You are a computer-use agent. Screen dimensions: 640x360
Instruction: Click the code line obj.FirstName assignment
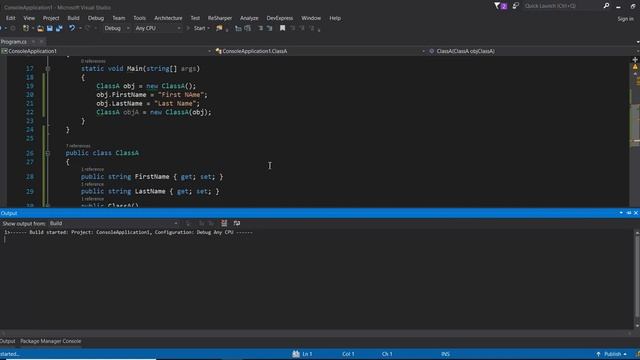(152, 95)
